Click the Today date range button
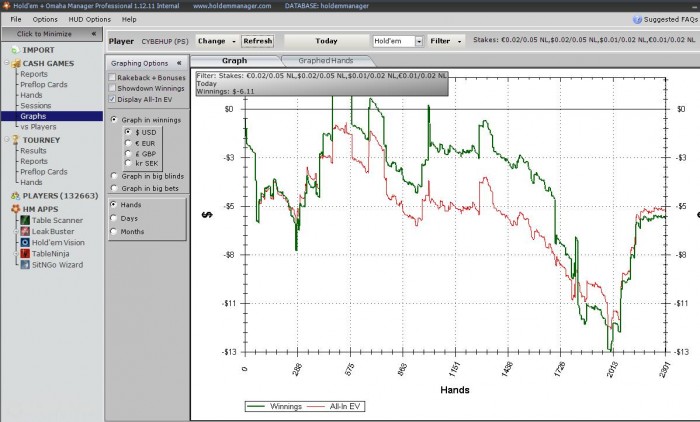The width and height of the screenshot is (700, 422). coord(326,41)
